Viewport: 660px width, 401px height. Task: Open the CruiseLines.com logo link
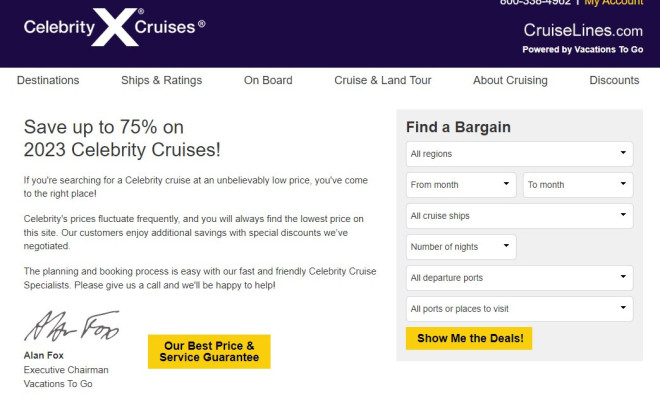[x=583, y=30]
